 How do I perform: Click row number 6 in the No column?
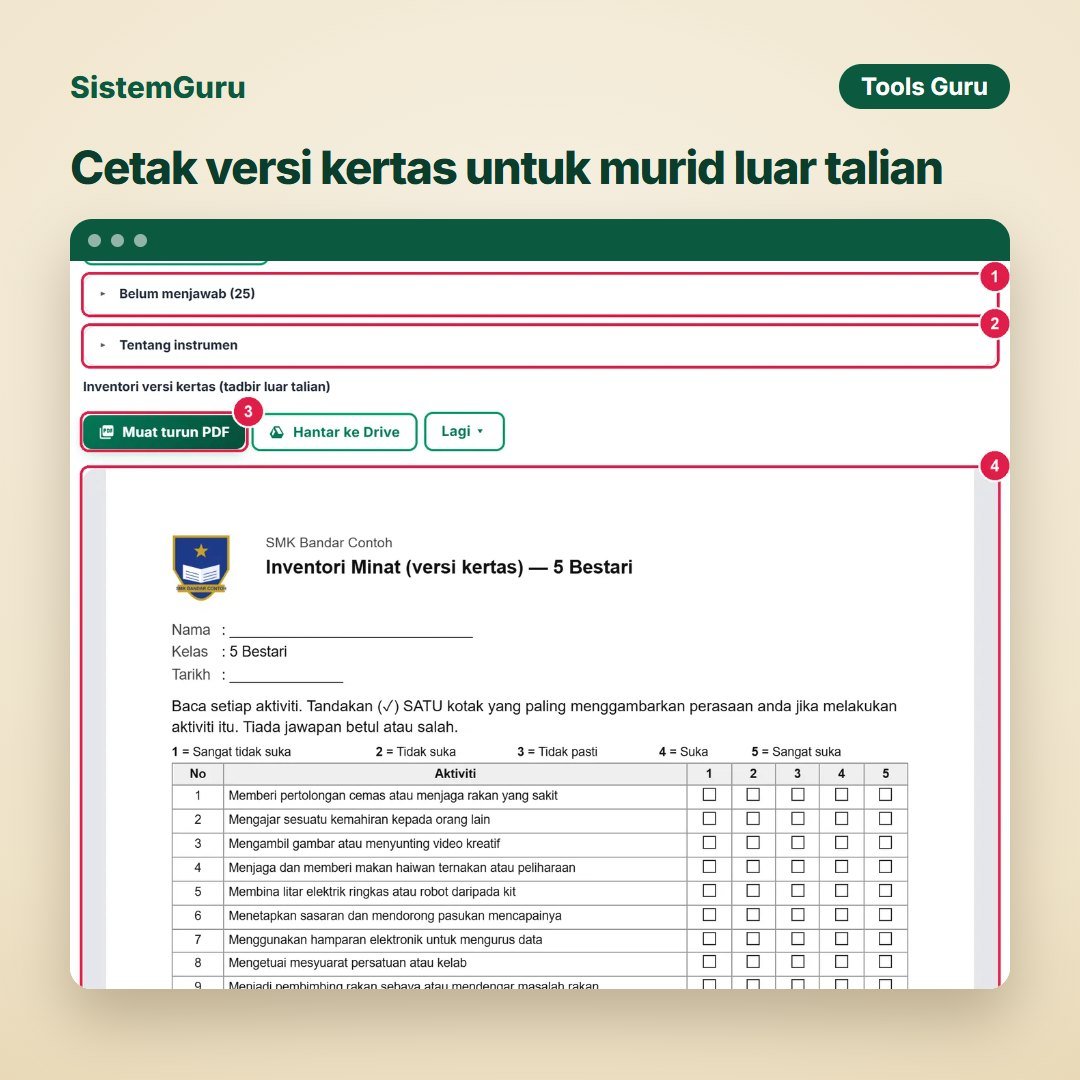(x=198, y=915)
